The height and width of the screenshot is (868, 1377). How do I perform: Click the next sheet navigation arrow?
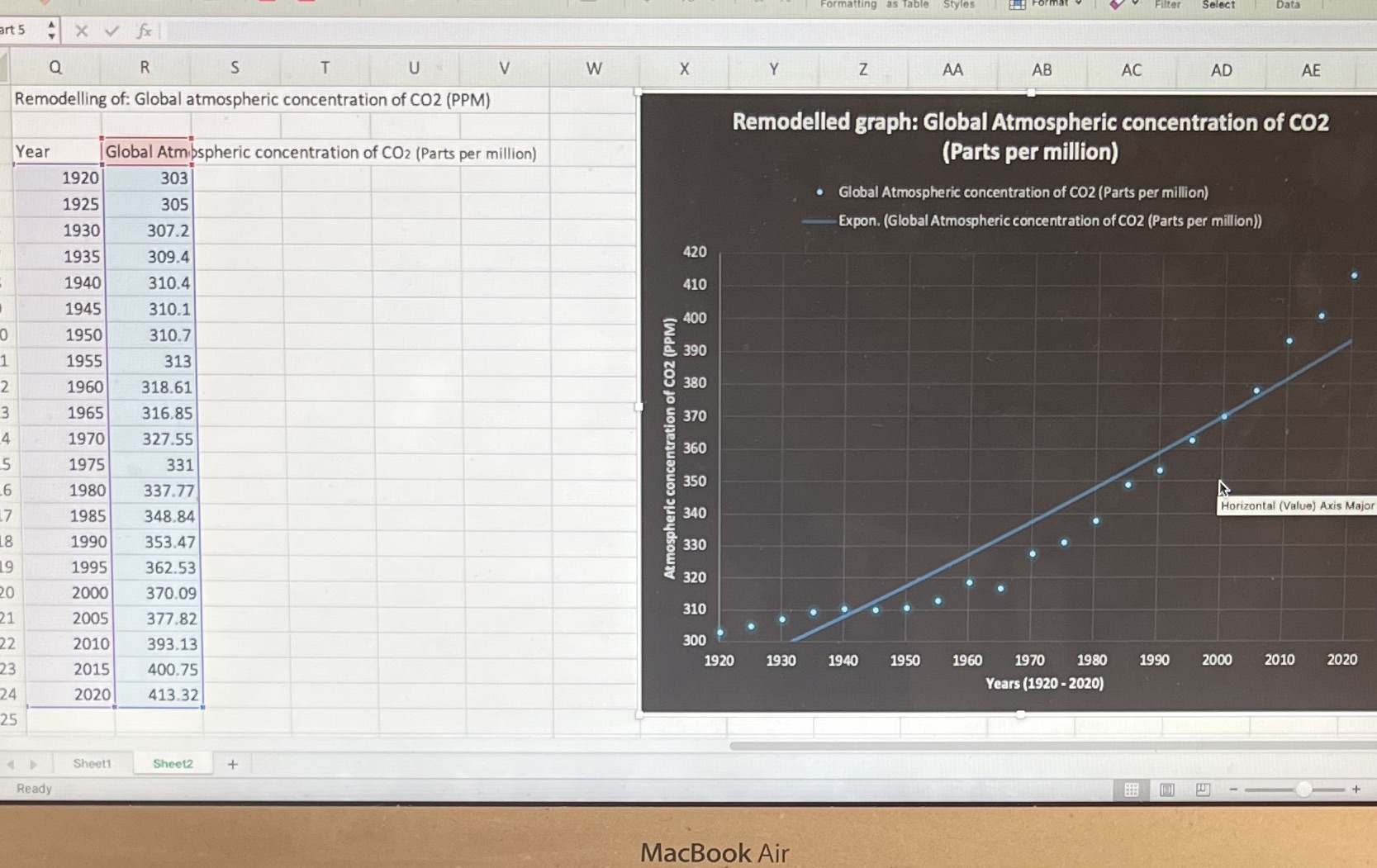[x=34, y=764]
